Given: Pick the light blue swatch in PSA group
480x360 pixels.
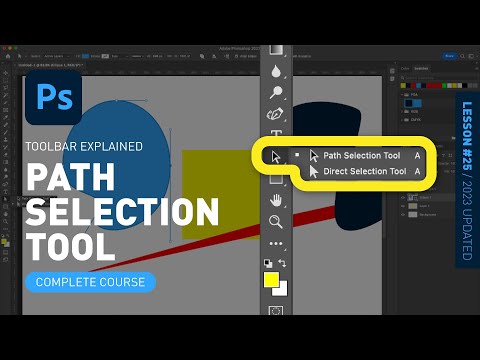Looking at the screenshot, I should click(418, 103).
